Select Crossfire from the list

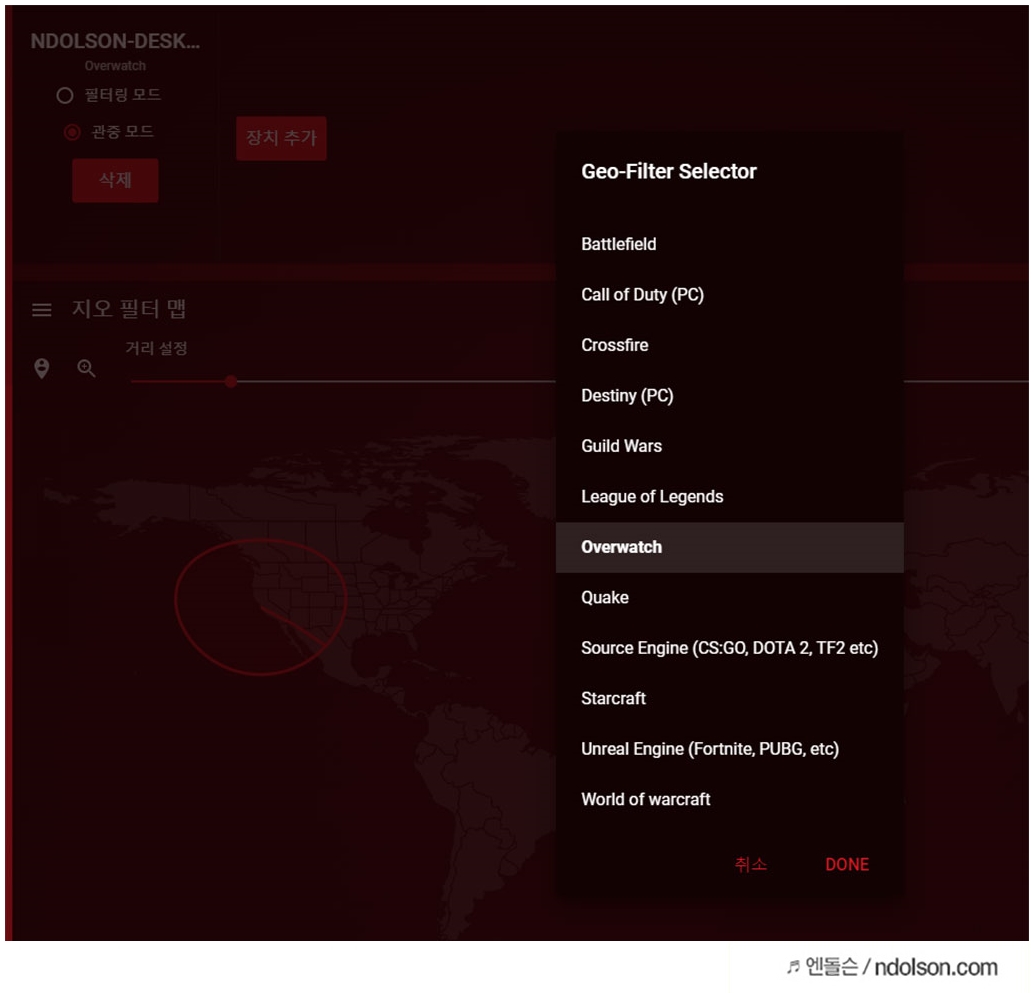pos(729,345)
